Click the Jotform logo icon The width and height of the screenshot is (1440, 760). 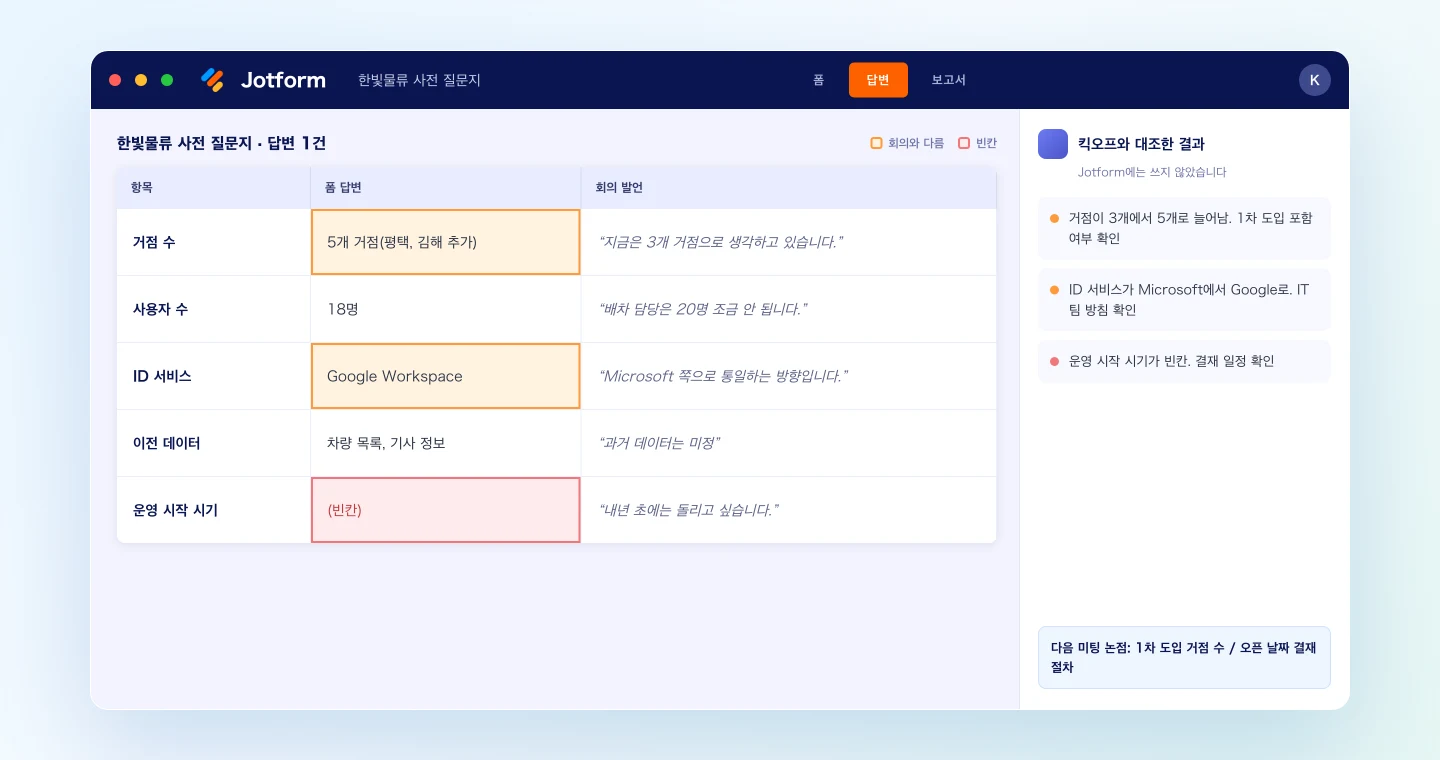point(213,80)
